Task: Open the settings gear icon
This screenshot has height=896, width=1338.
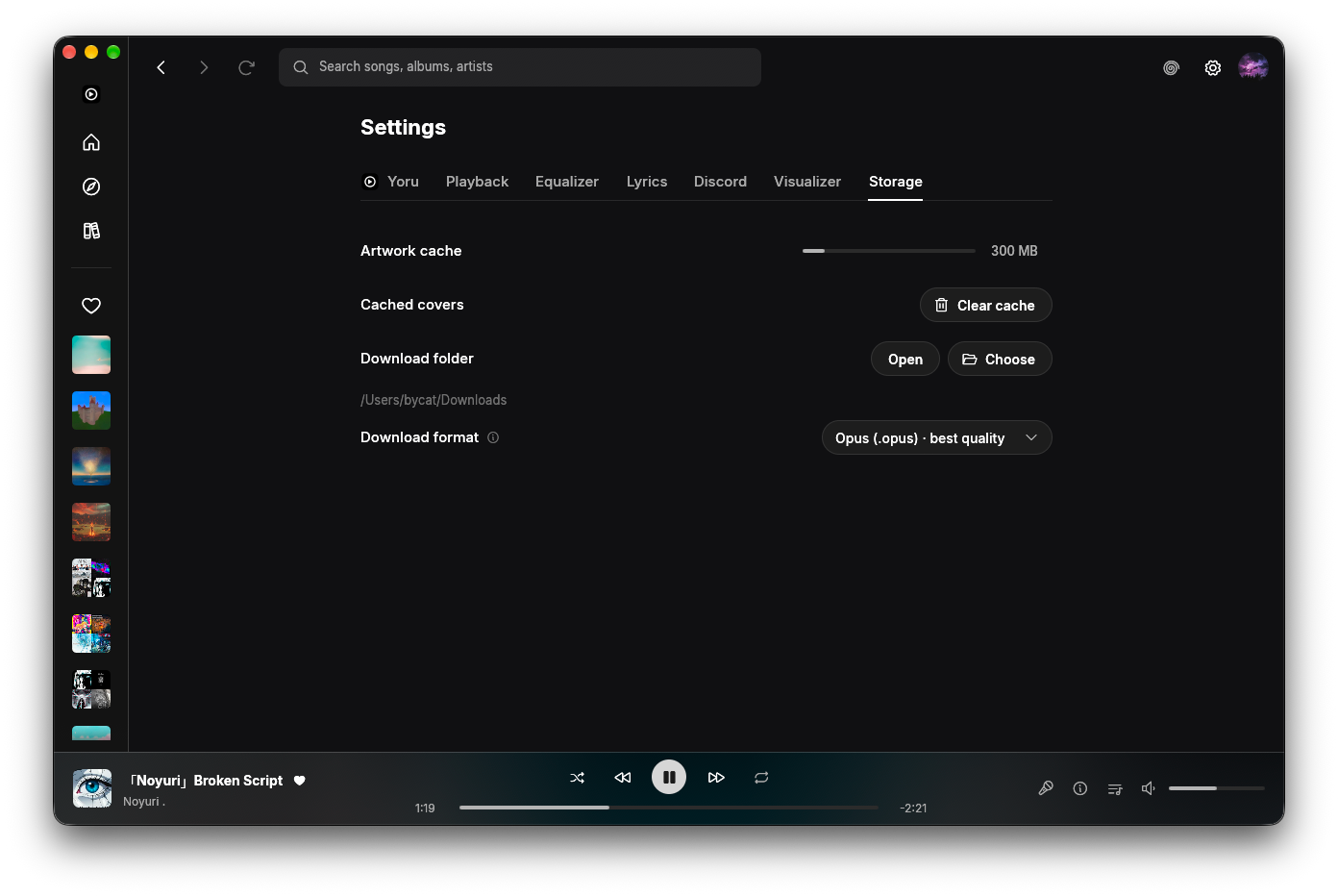Action: [x=1213, y=68]
